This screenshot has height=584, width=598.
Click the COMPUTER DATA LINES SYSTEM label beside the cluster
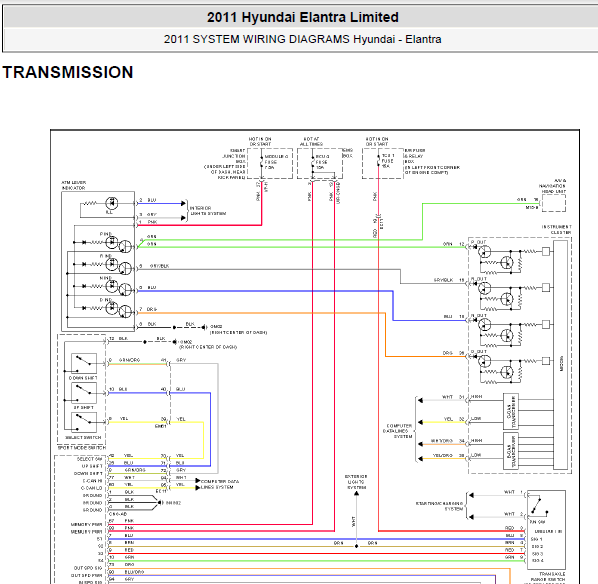point(397,431)
